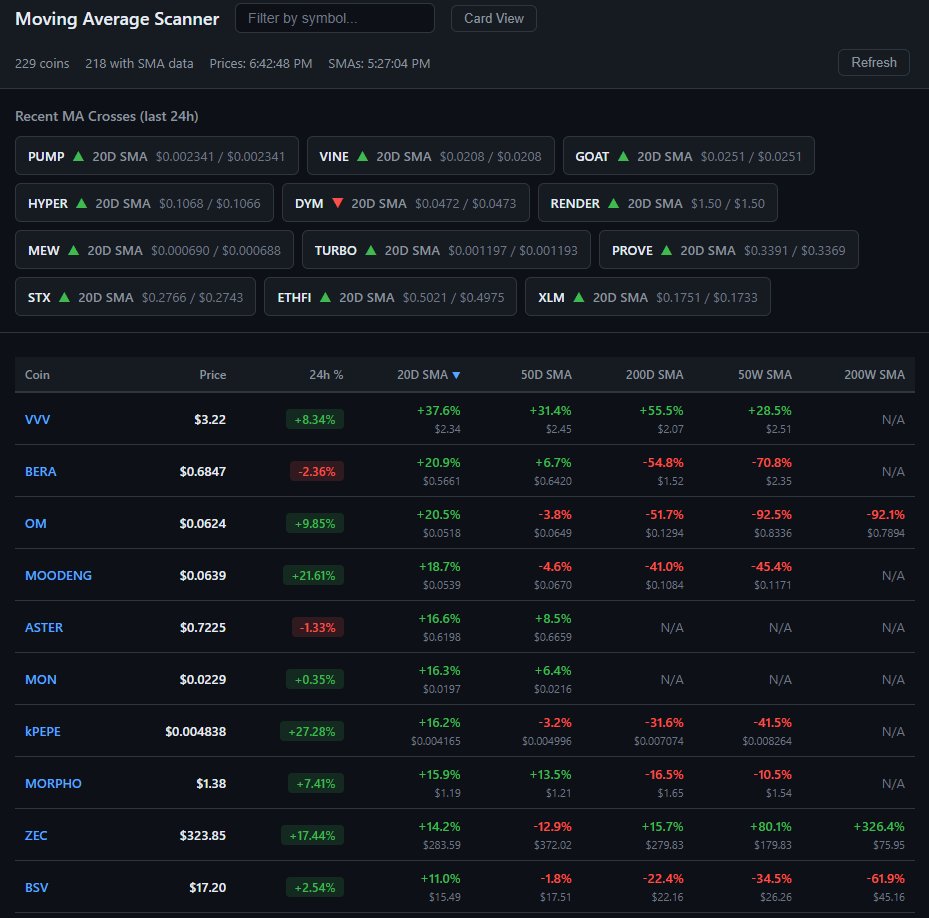Open the DYM 20D SMA cross card
Screen dimensions: 929x918
point(406,203)
